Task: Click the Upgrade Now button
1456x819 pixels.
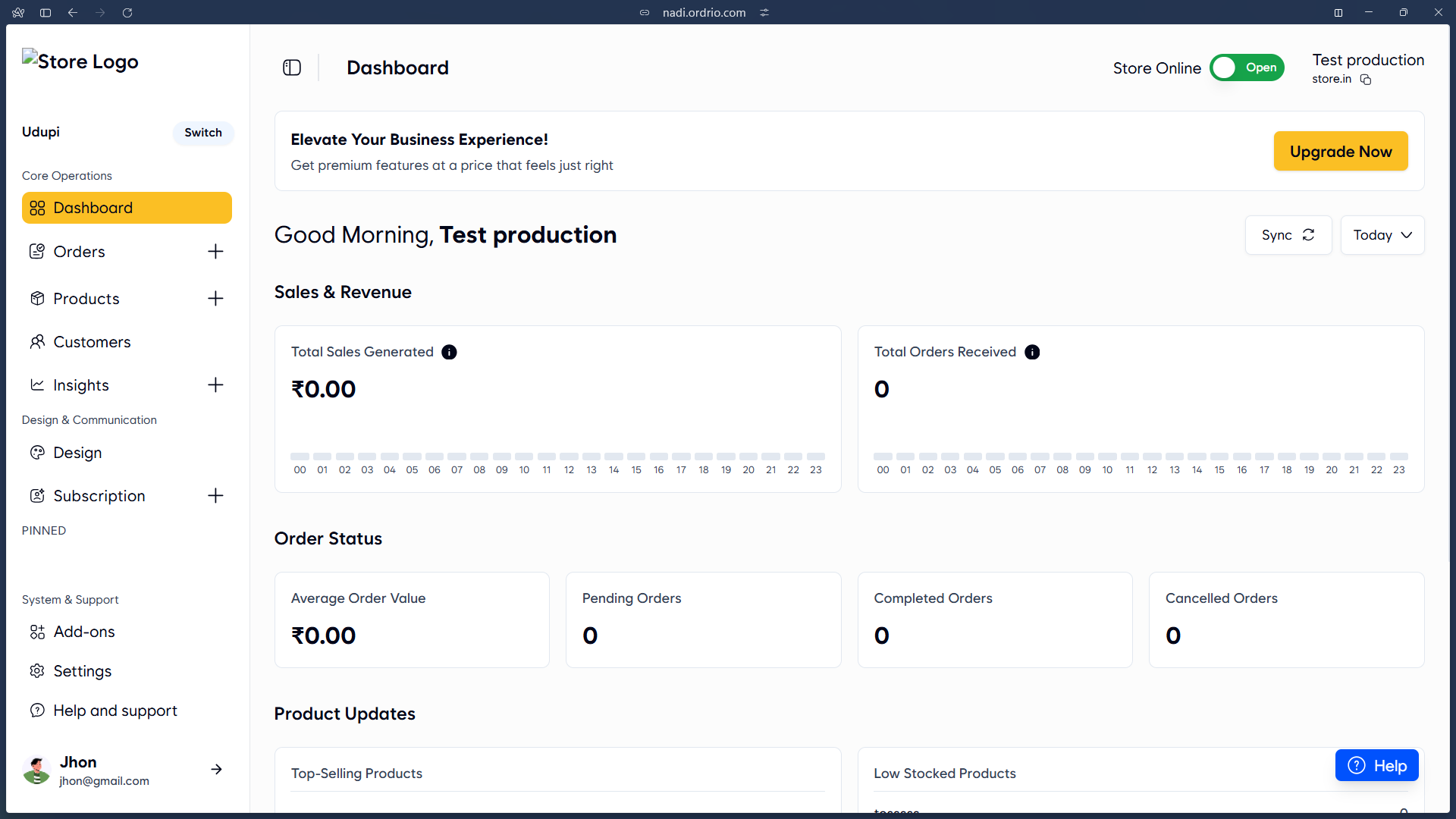Action: pos(1340,152)
